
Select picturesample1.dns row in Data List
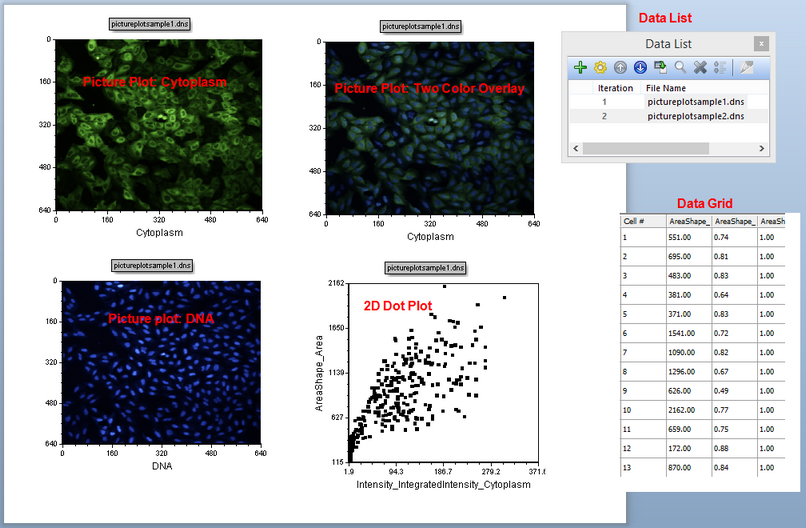(x=694, y=102)
